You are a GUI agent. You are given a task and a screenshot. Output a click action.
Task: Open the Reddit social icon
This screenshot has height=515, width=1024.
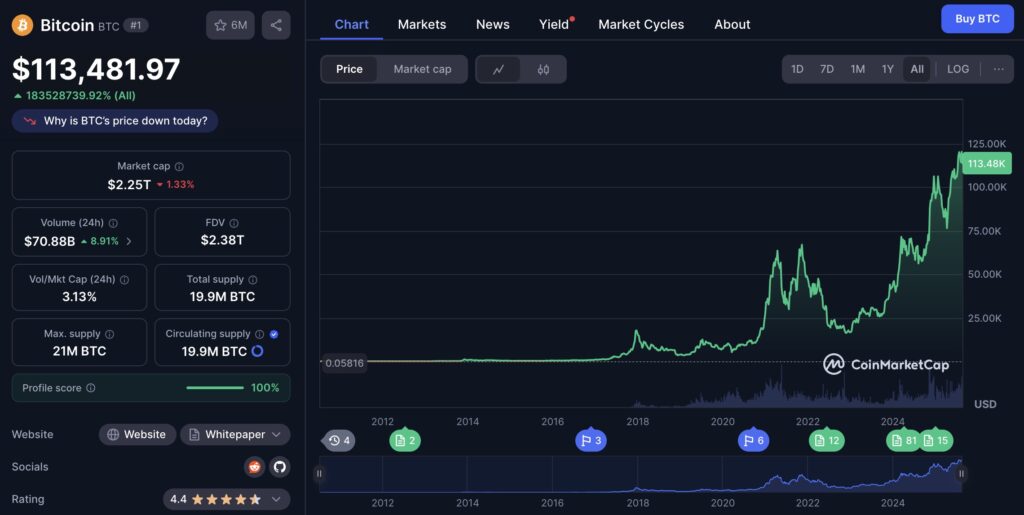pyautogui.click(x=254, y=467)
